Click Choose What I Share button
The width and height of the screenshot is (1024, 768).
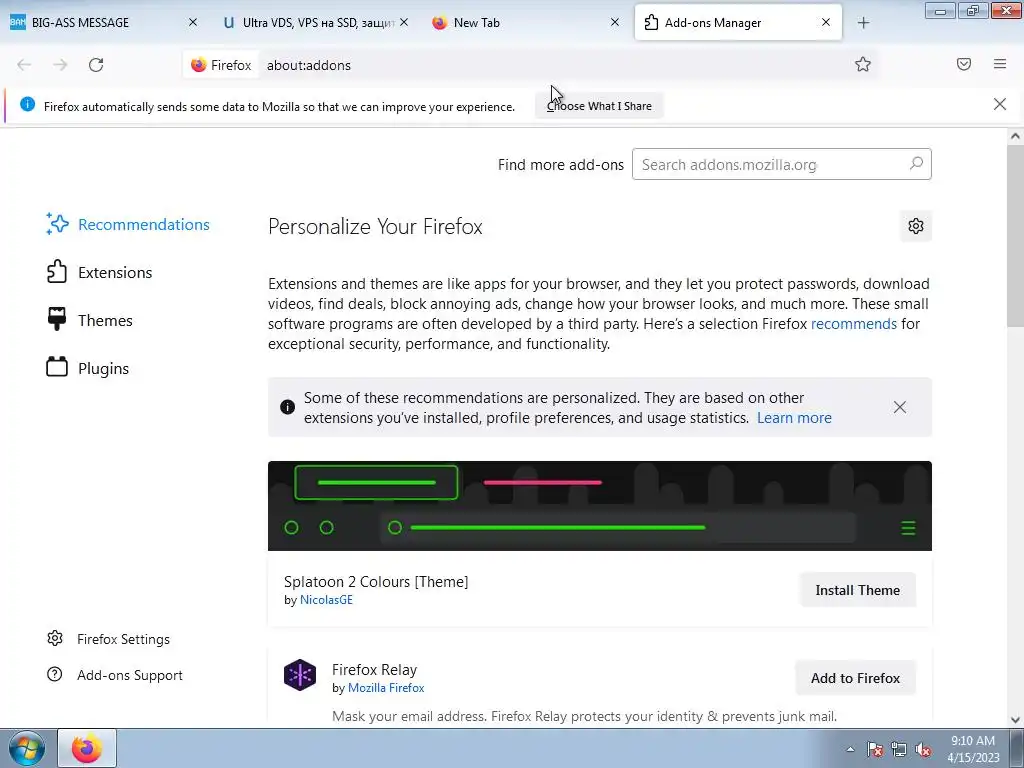(599, 106)
